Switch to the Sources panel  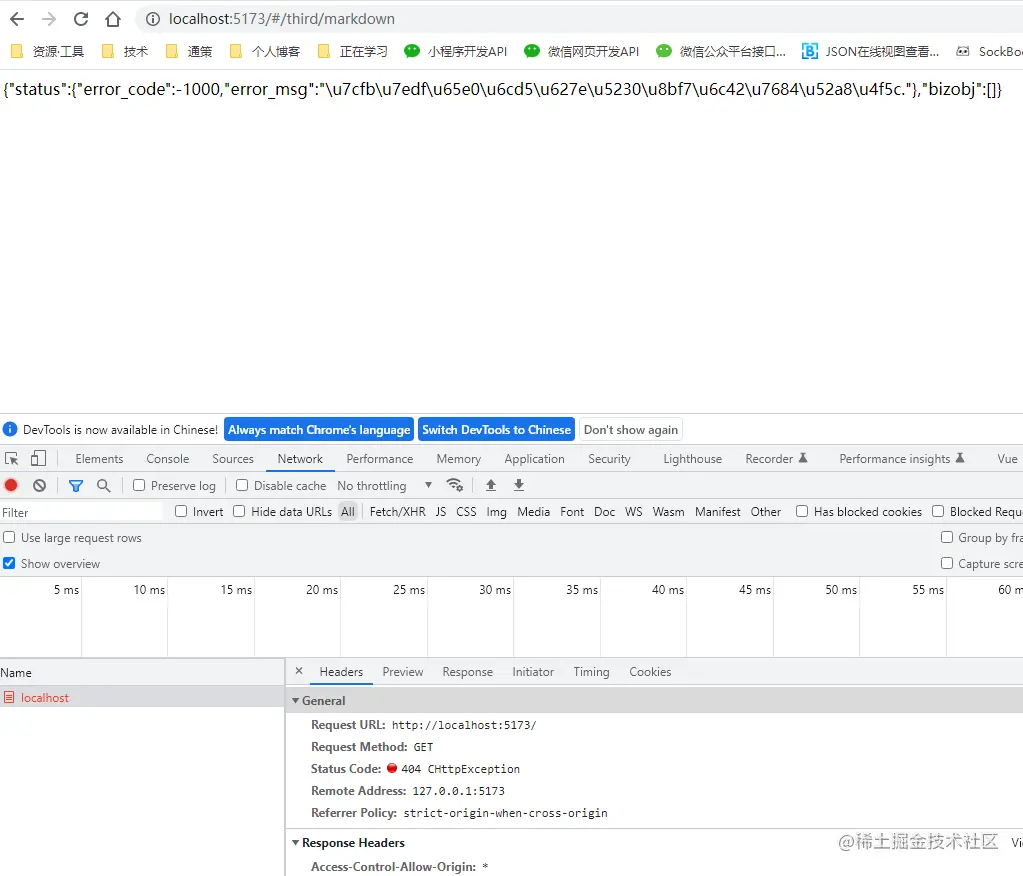(x=233, y=459)
